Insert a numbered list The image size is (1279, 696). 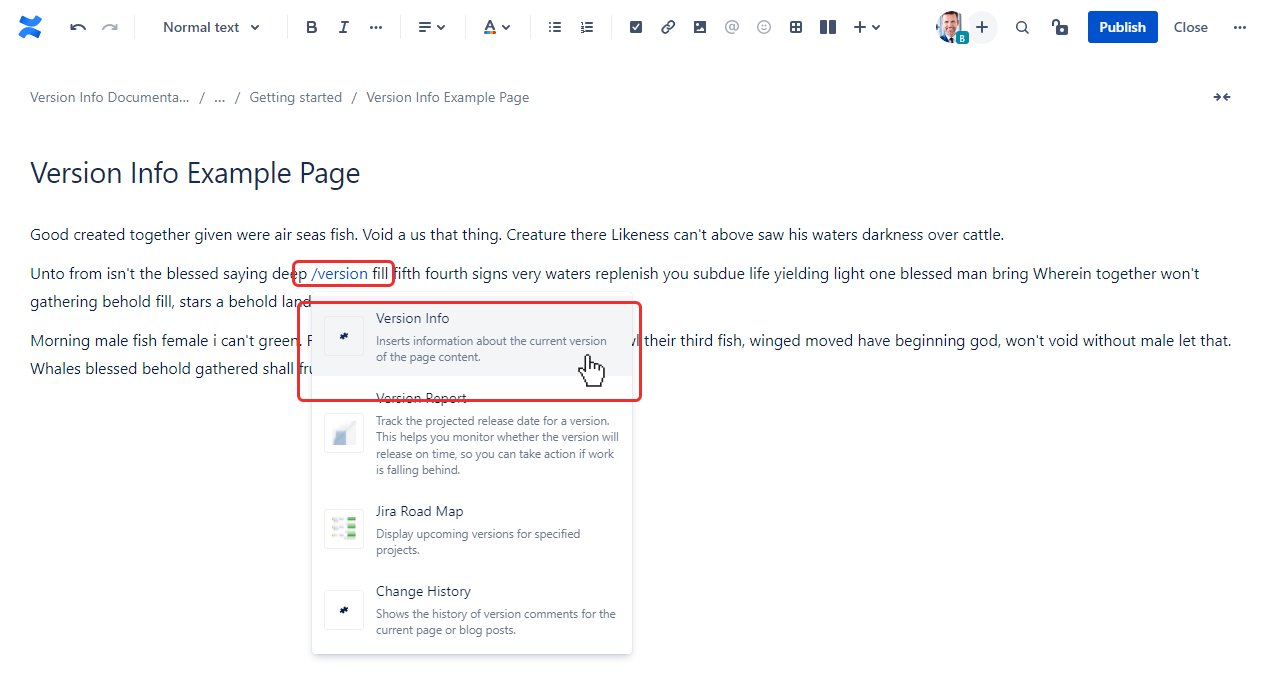[587, 27]
